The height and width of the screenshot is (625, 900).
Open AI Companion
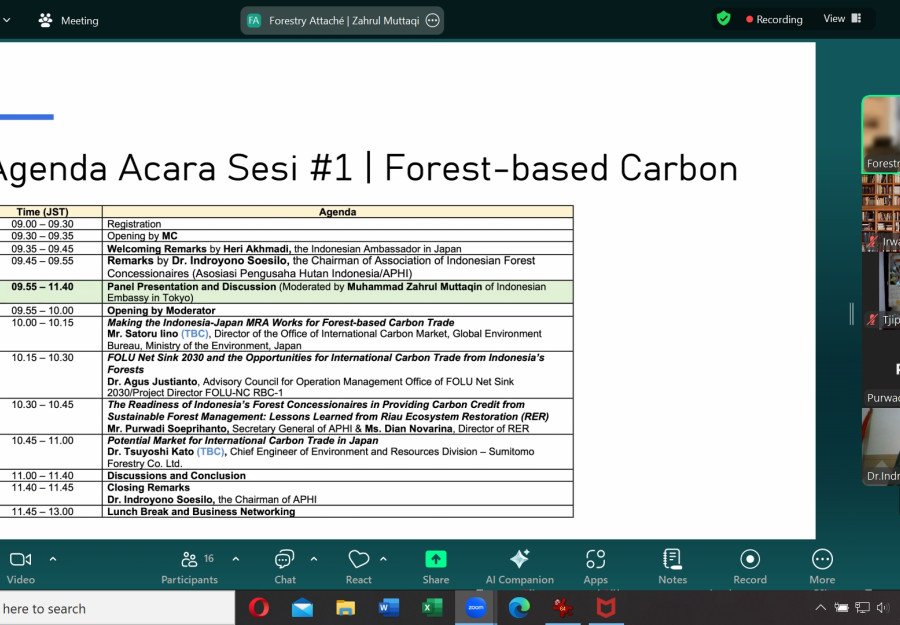click(519, 567)
